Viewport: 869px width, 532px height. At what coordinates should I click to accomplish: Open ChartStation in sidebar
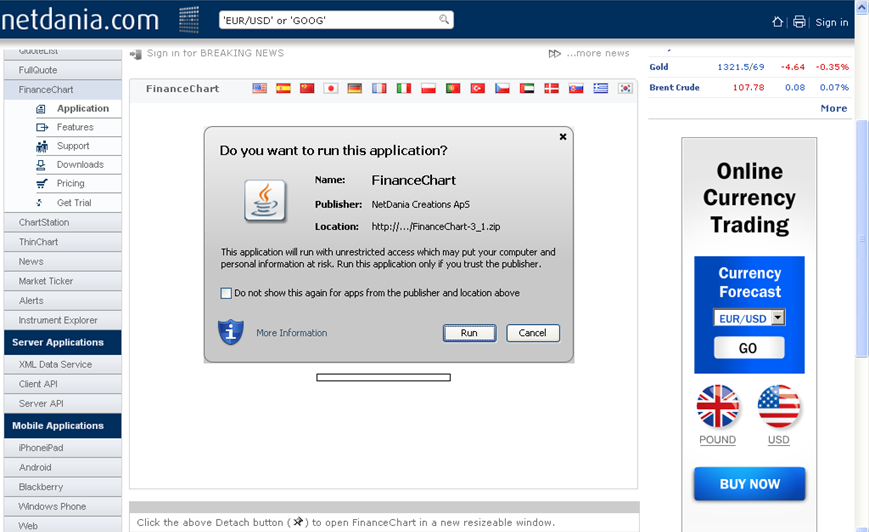(x=63, y=222)
